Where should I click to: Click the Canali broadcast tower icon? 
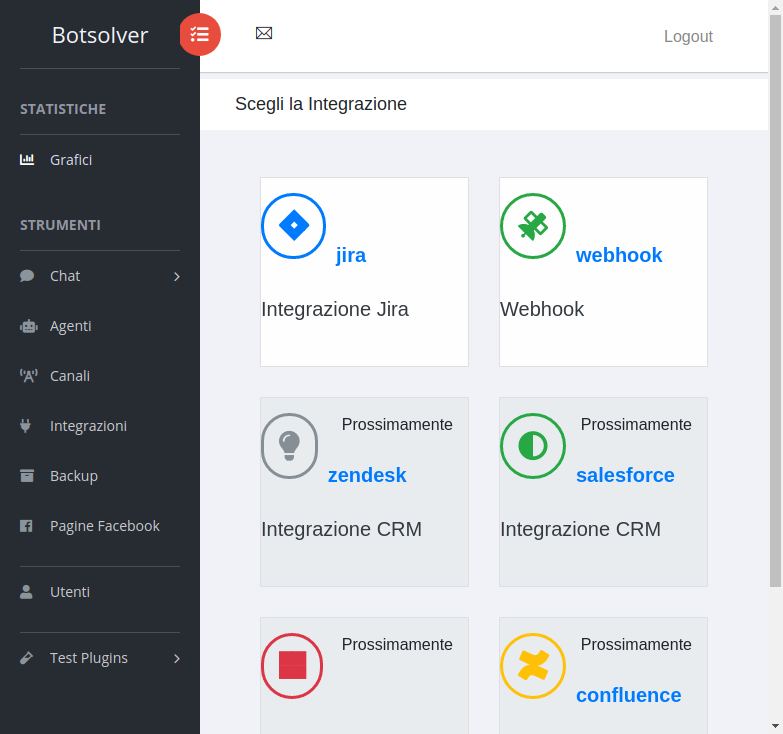pyautogui.click(x=28, y=376)
